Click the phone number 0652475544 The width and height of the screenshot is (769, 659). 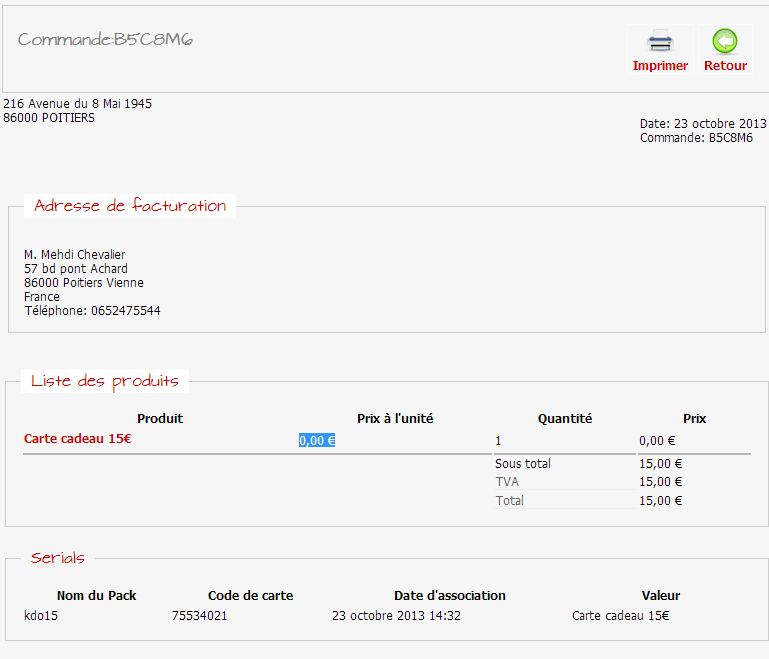point(126,311)
